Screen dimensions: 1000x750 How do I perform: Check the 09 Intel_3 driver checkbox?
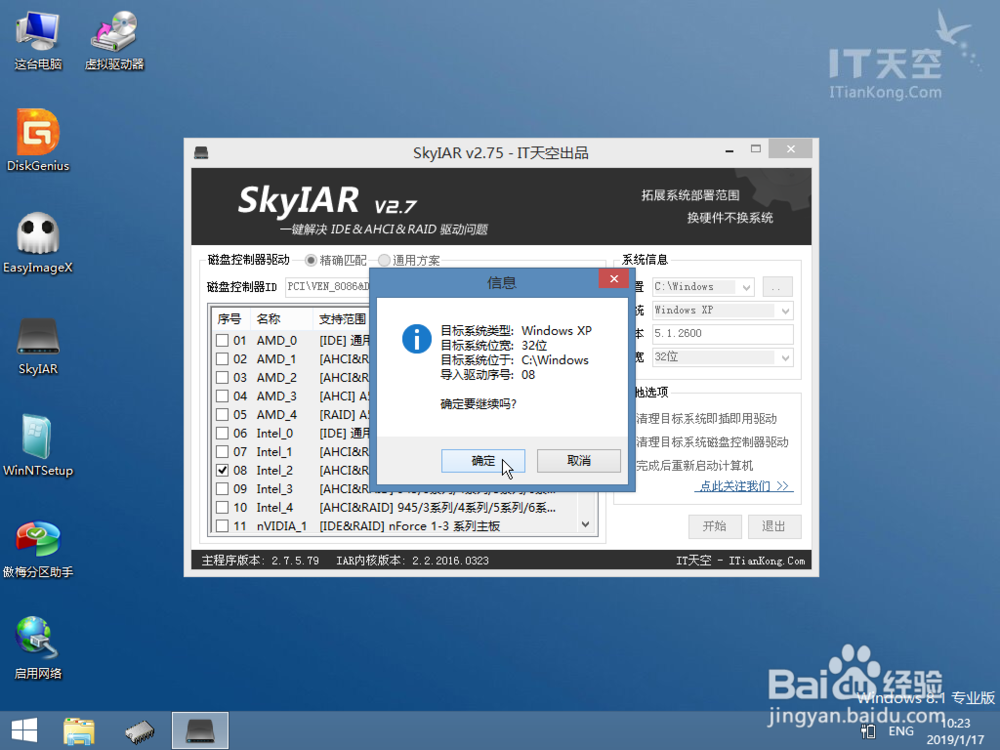pos(222,489)
